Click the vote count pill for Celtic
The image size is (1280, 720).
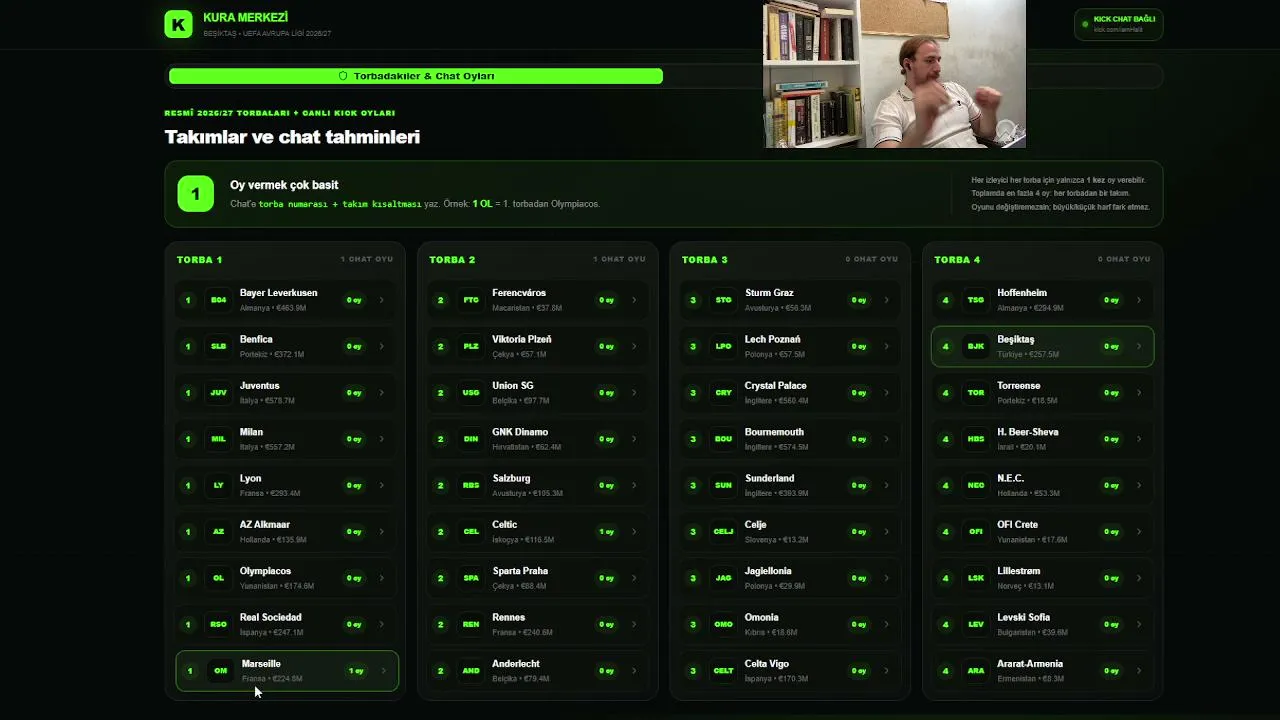(607, 532)
